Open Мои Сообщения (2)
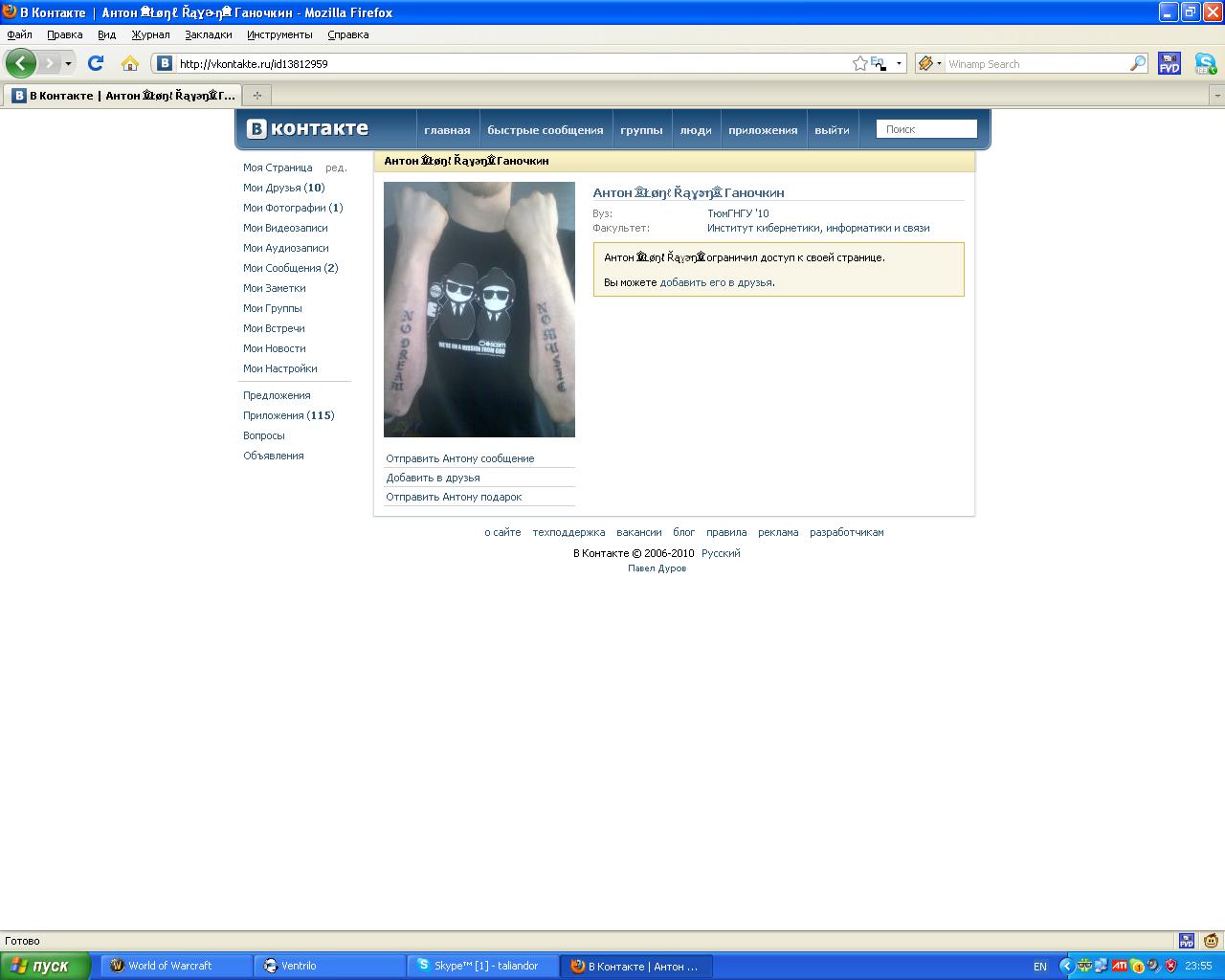Screen dimensions: 1225x980 pyautogui.click(x=291, y=268)
